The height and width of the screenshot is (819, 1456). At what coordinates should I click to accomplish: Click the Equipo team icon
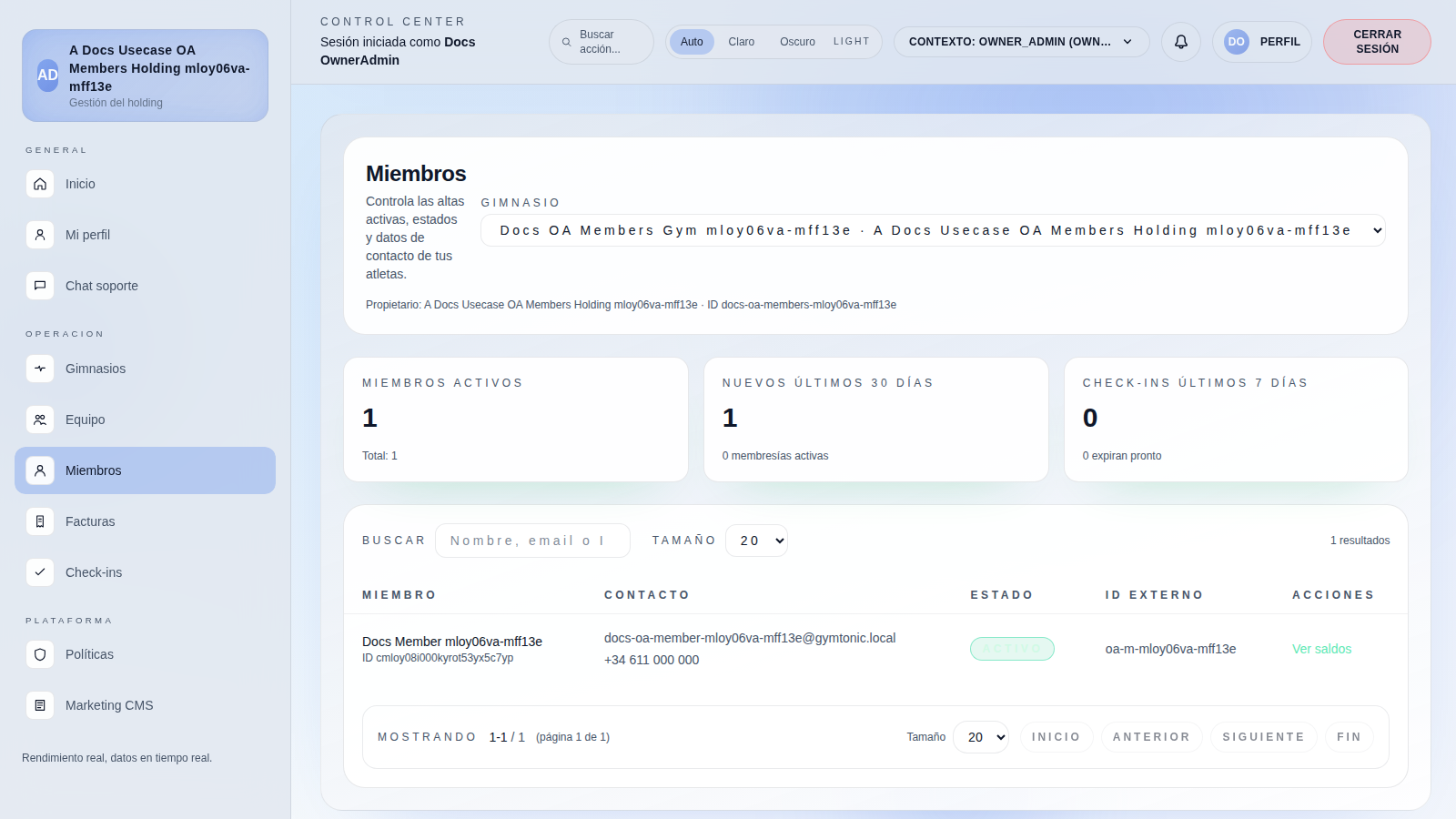[x=40, y=420]
